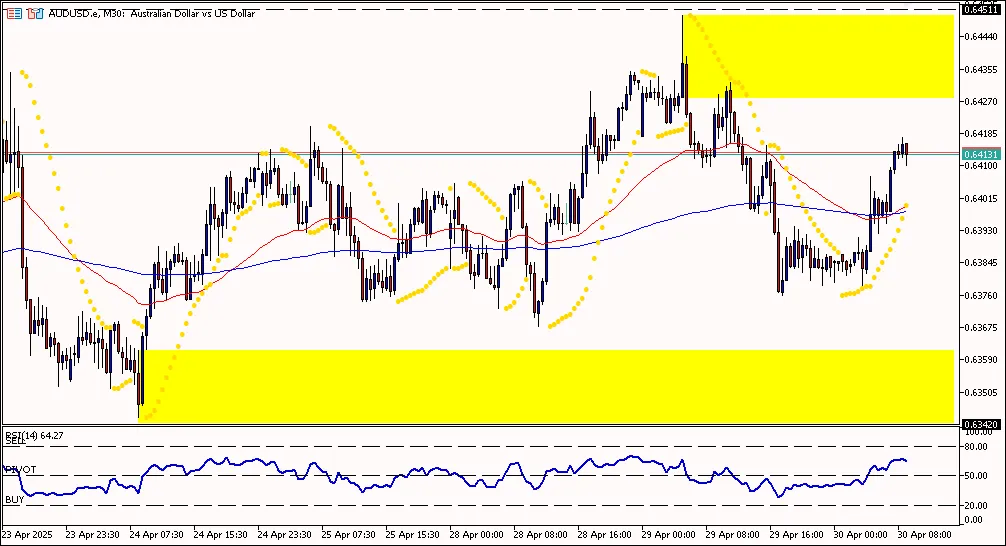Click RSI scale value 80.00
Screen dimensions: 1006x546
[976, 447]
